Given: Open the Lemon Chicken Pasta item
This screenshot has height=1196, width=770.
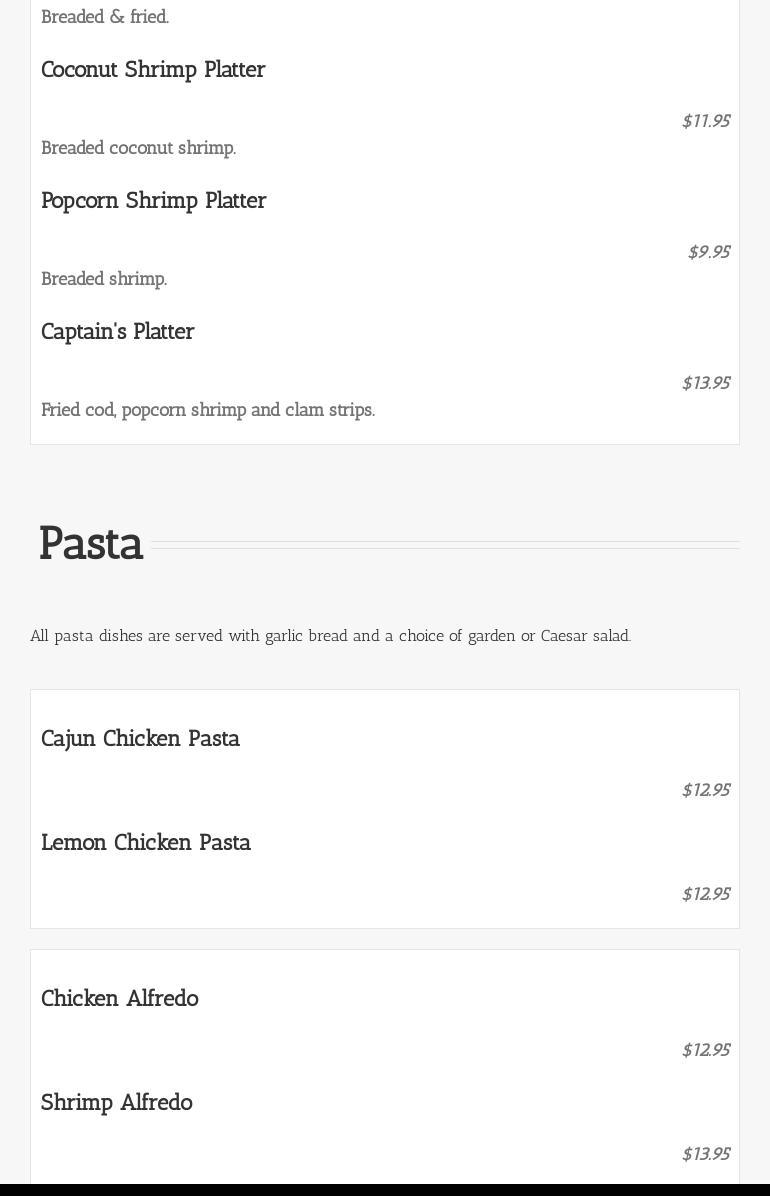Looking at the screenshot, I should point(146,843).
